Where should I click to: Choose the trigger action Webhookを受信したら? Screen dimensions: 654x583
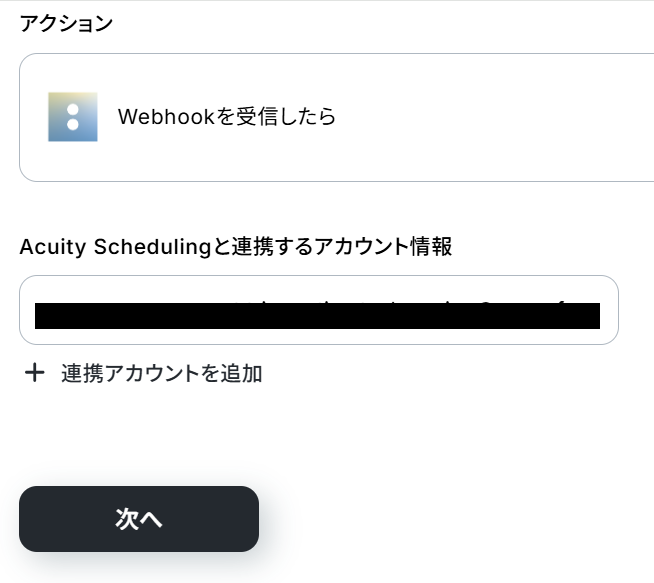tap(227, 117)
